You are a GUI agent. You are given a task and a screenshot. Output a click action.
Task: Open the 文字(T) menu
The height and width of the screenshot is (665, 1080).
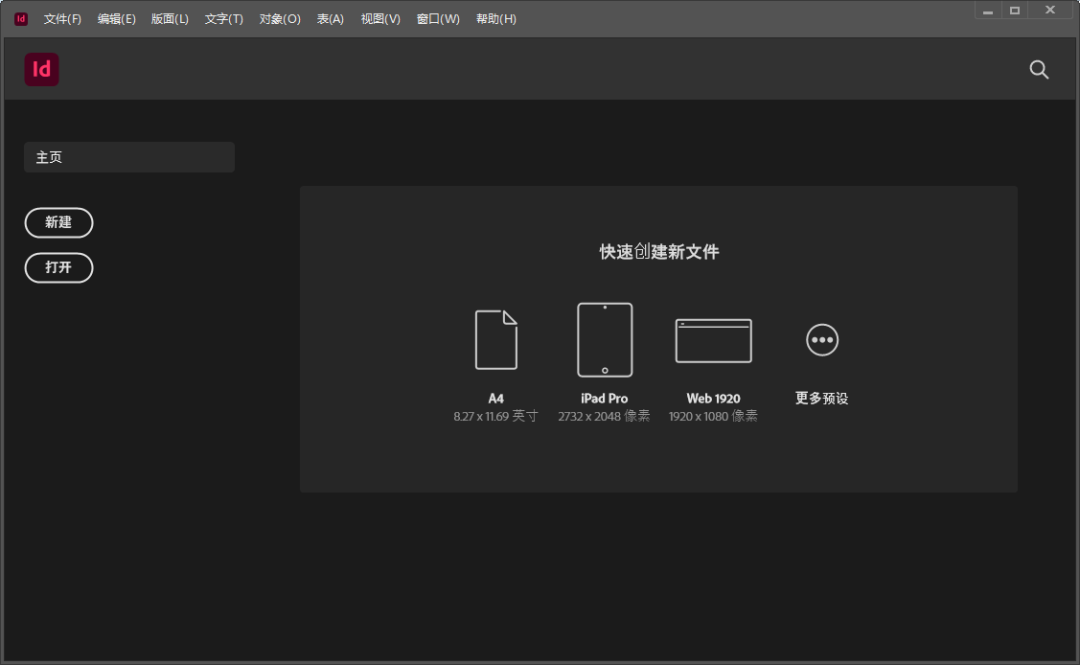click(224, 19)
